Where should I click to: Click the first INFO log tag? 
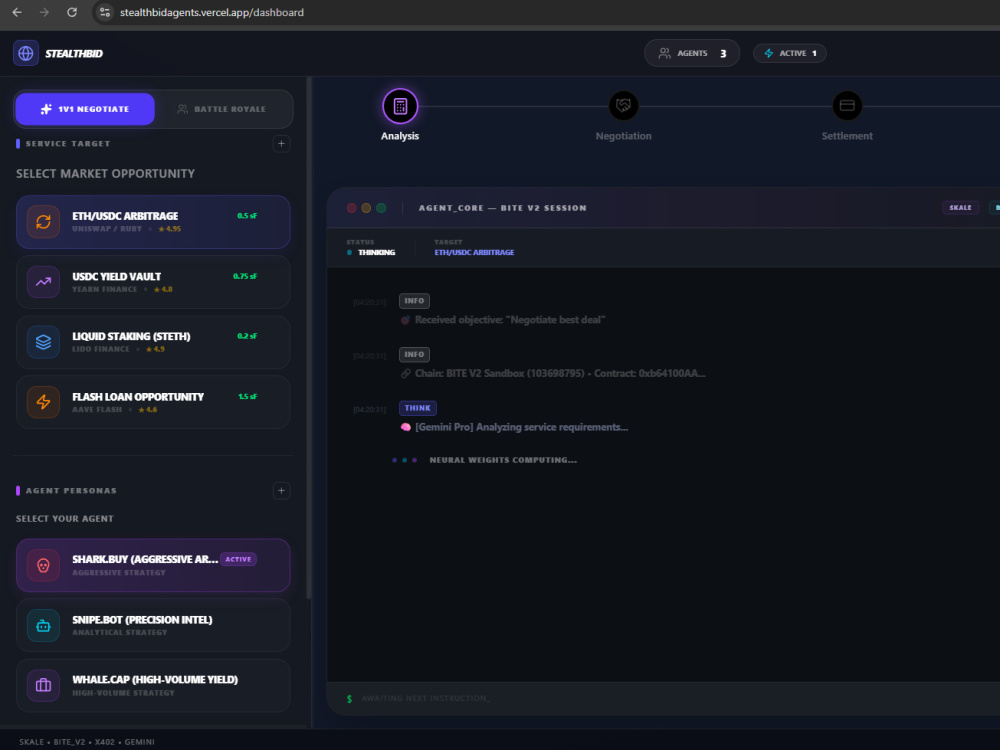(414, 301)
